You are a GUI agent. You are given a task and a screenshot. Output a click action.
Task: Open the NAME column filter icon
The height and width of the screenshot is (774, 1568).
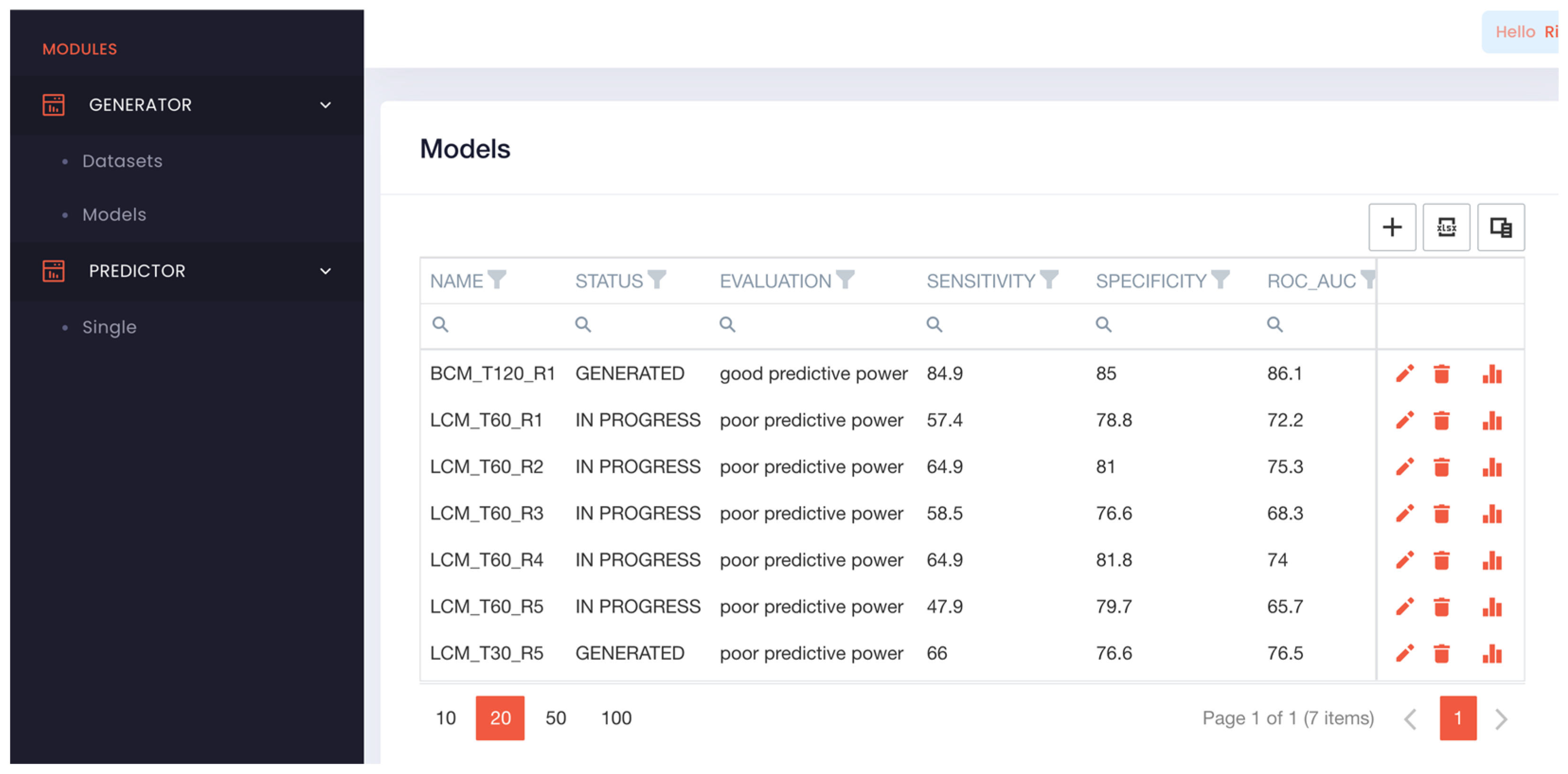click(x=497, y=279)
